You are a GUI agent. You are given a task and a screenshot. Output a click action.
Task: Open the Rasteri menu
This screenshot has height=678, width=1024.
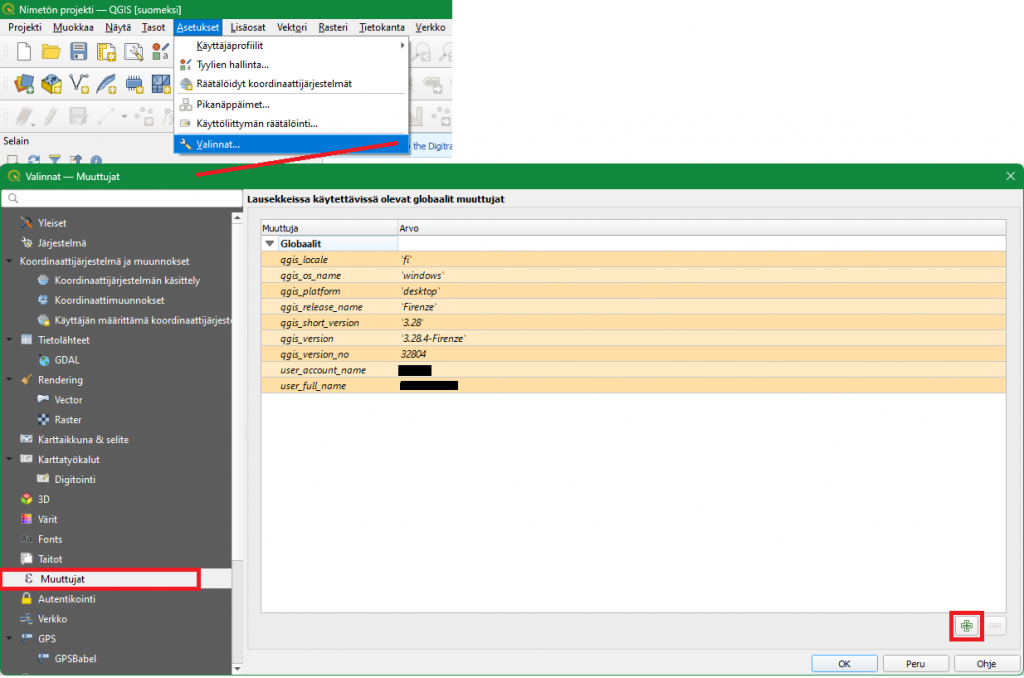click(x=333, y=27)
